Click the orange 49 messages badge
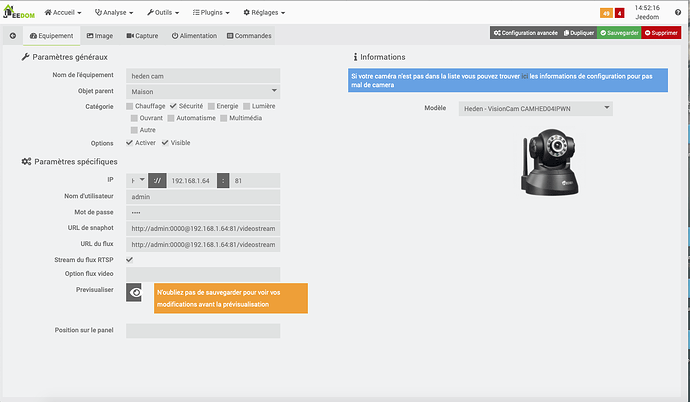The height and width of the screenshot is (402, 690). pos(606,13)
